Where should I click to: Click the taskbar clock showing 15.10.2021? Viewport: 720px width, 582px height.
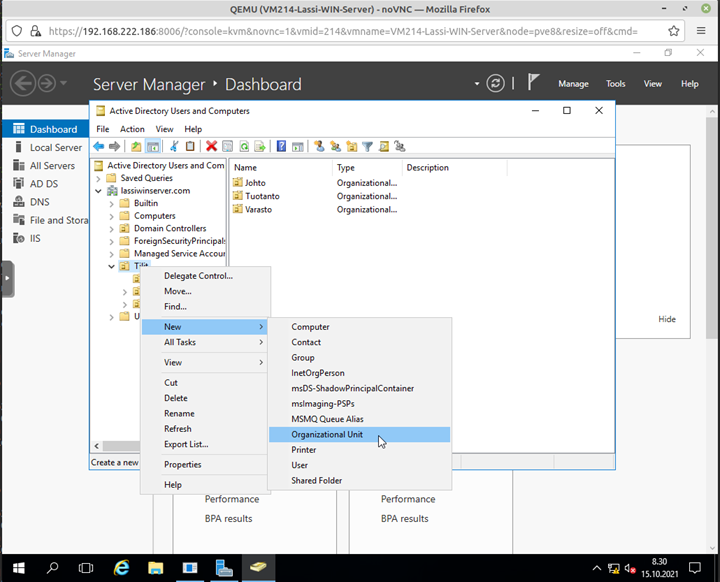(x=659, y=568)
